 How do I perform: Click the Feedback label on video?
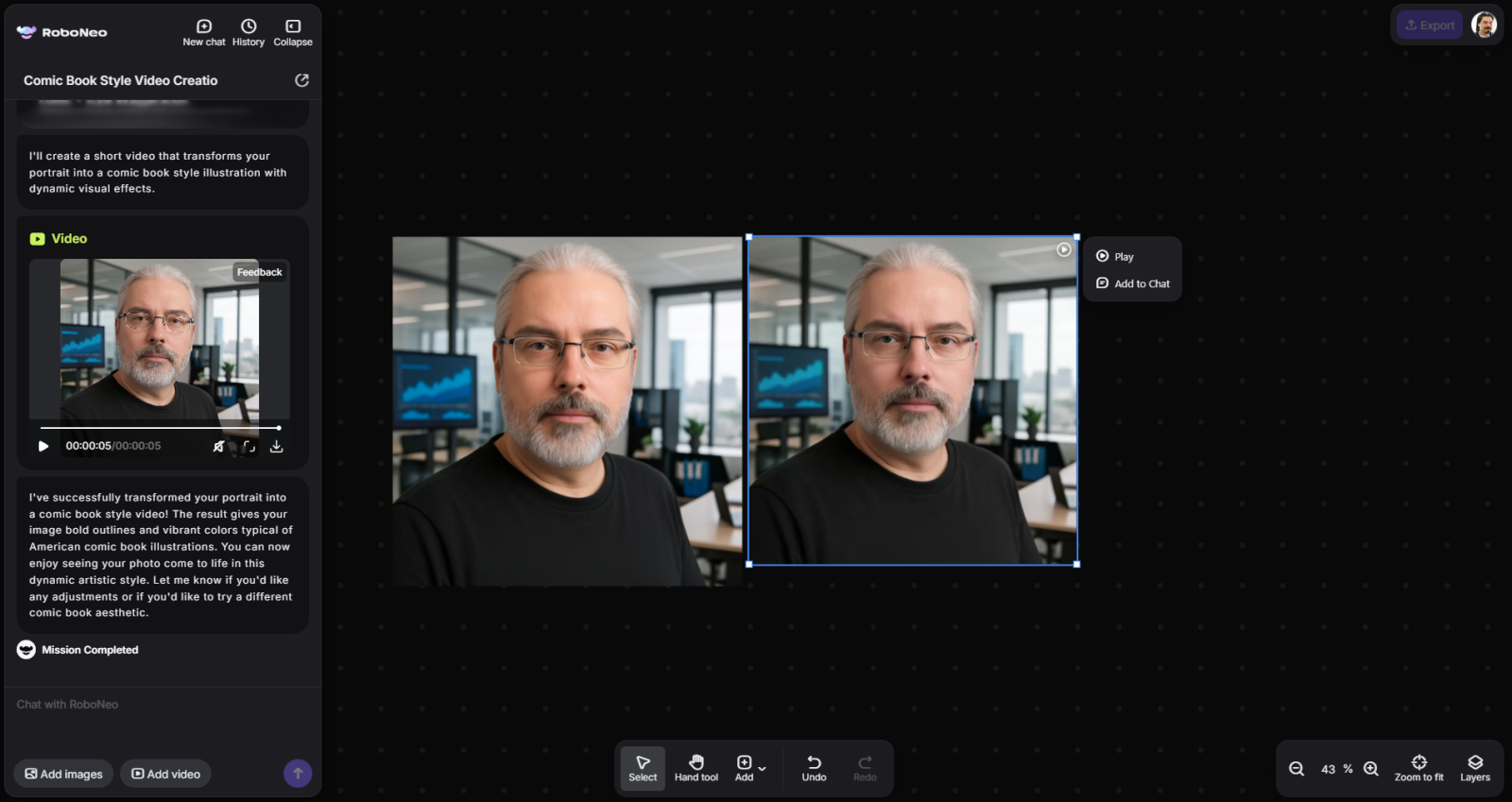coord(259,272)
